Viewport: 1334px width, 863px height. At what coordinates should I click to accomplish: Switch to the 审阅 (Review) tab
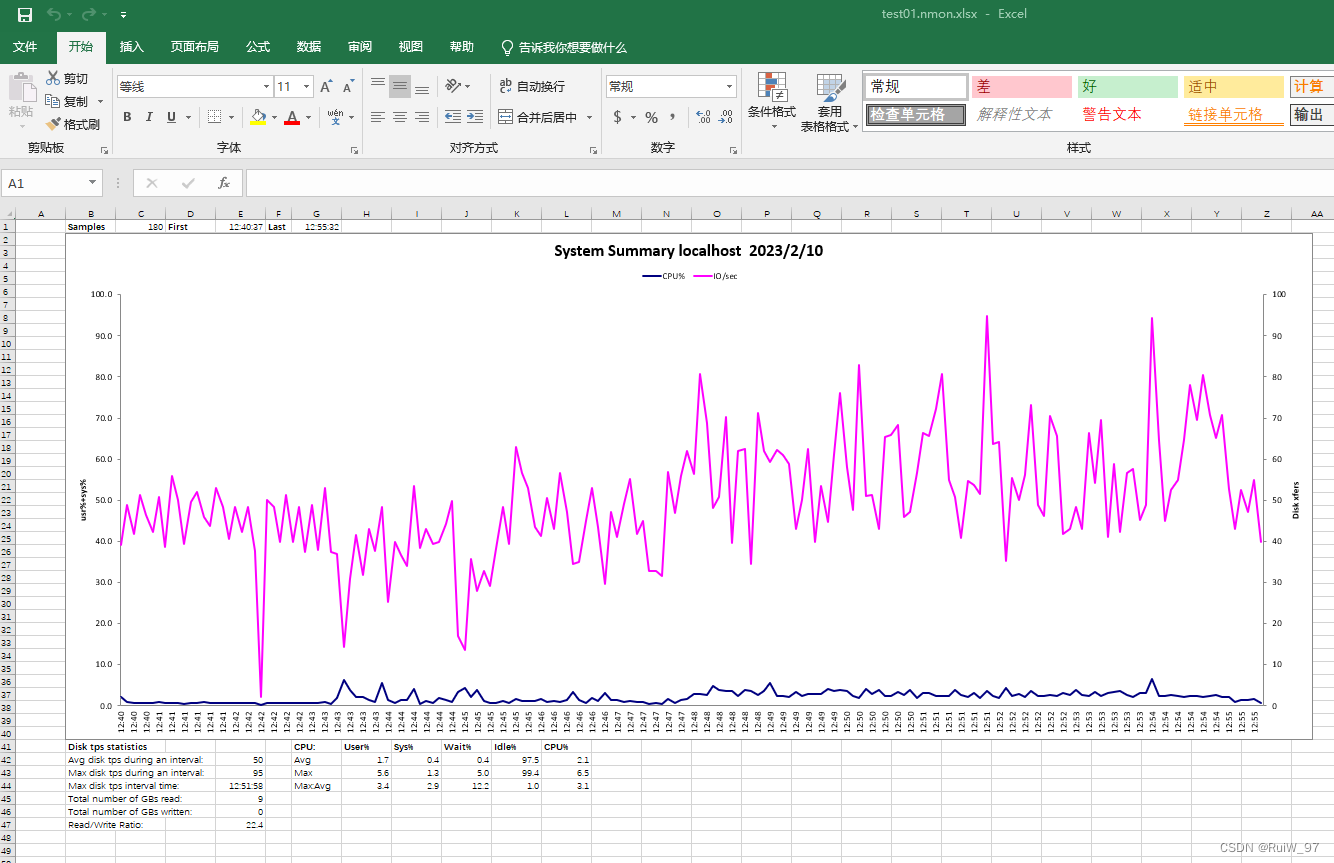360,47
